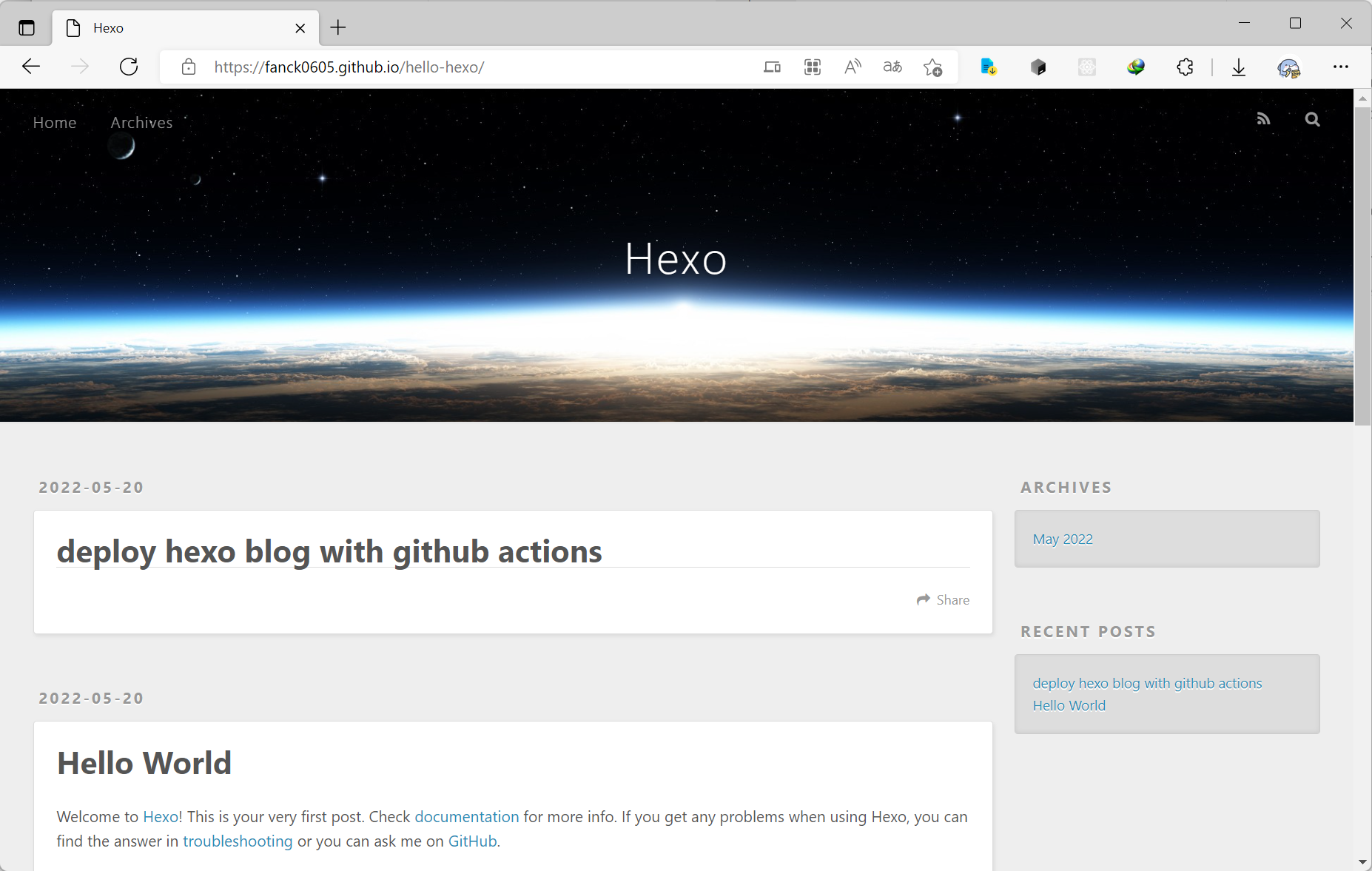Click the page vertical scrollbar thumb

pyautogui.click(x=1362, y=266)
